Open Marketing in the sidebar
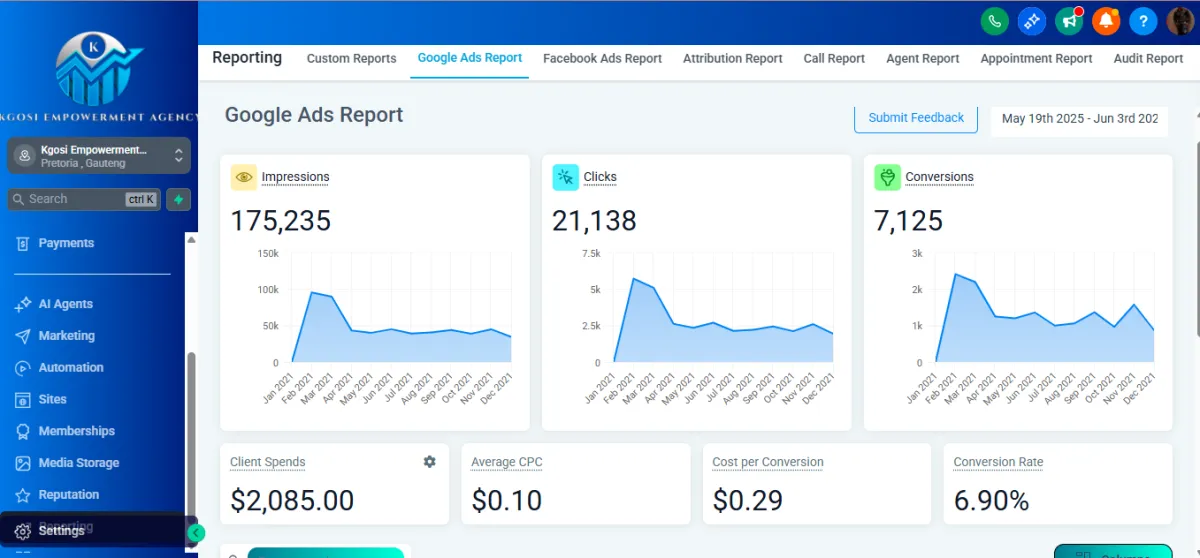1200x558 pixels. pos(66,336)
